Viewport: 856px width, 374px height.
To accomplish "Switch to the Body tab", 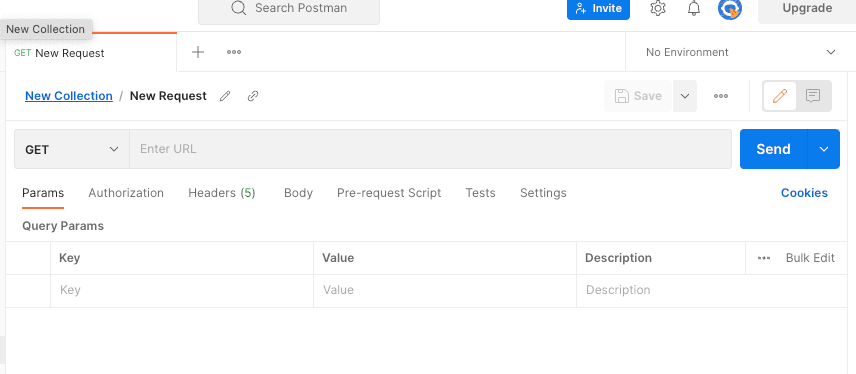I will pos(298,193).
